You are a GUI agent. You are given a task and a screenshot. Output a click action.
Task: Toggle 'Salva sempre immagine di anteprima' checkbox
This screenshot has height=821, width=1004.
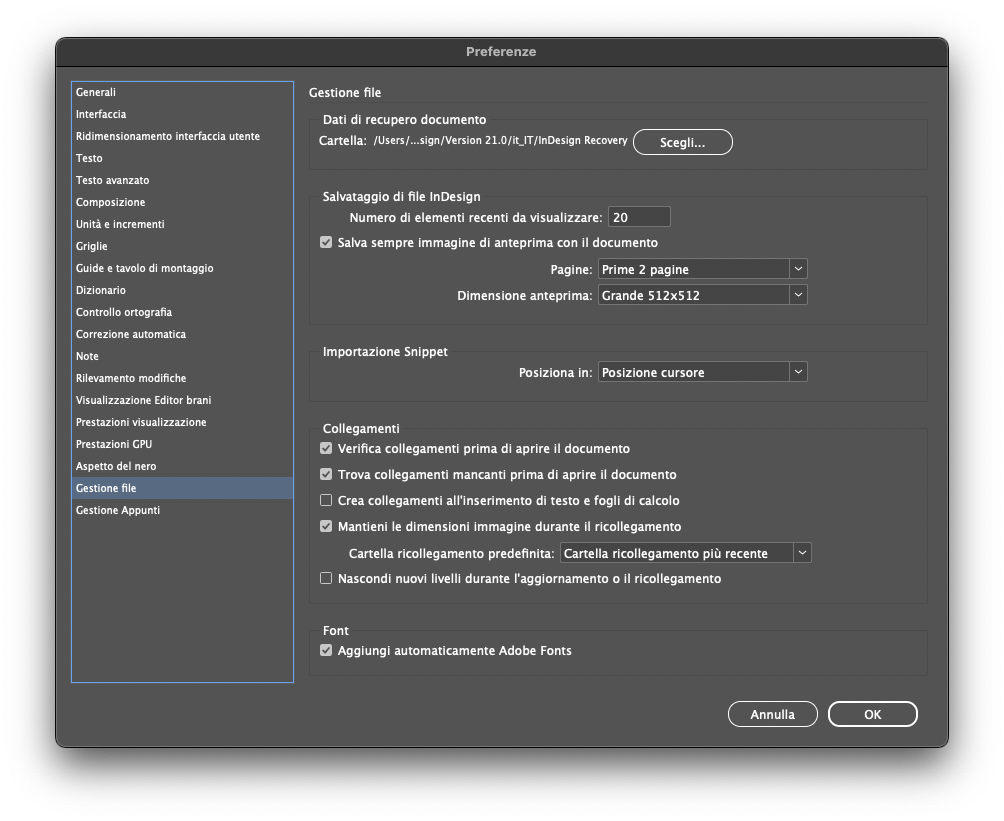tap(326, 243)
